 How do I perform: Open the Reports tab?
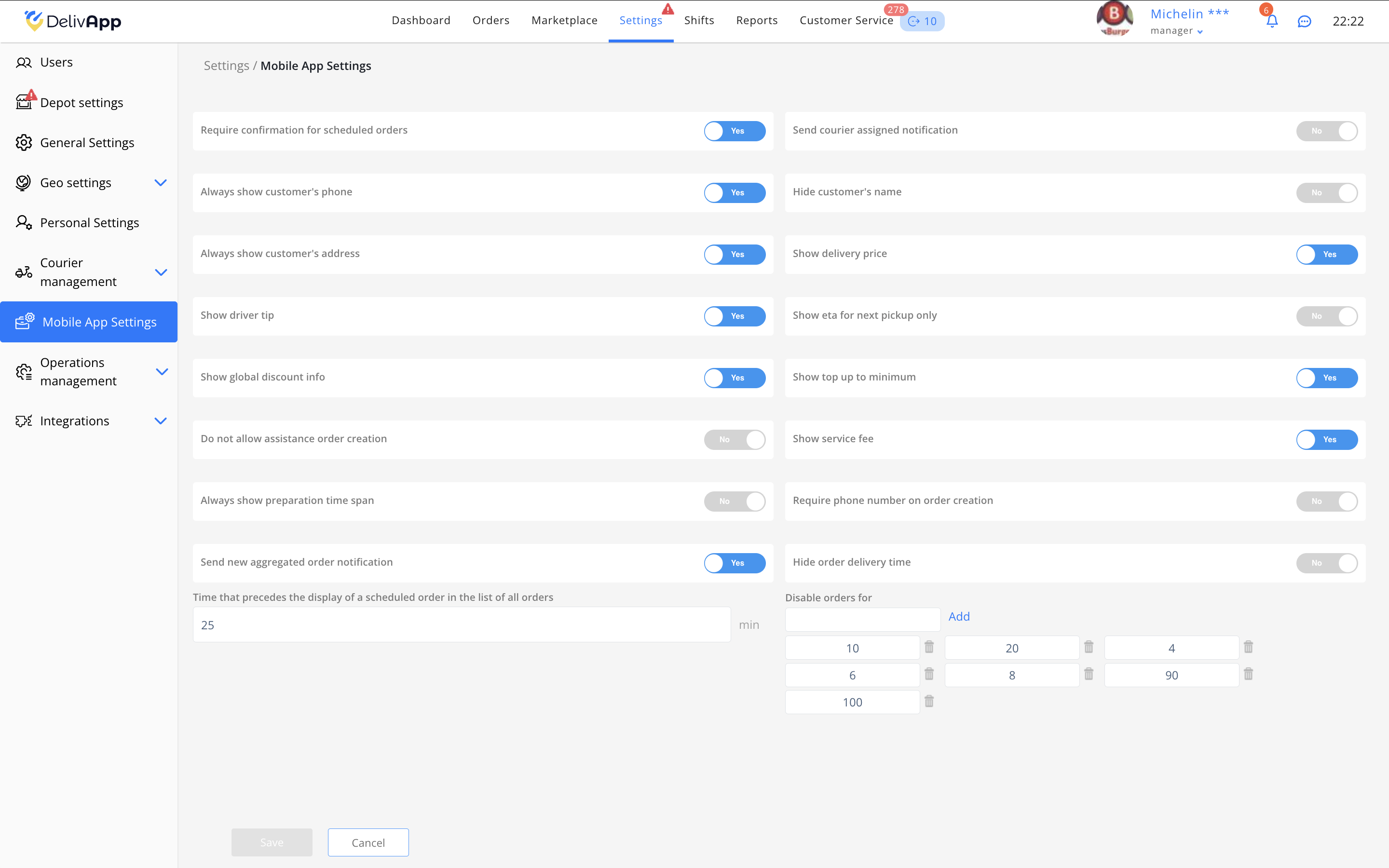pos(757,21)
